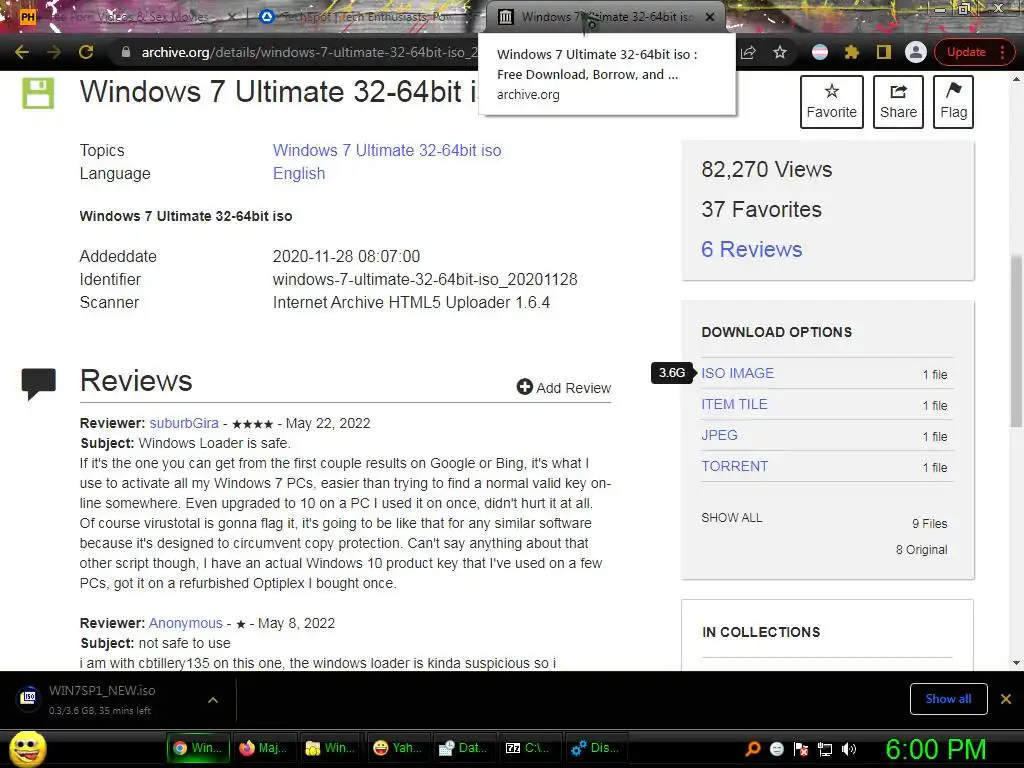Click the scrollbar down arrow
Viewport: 1024px width, 768px height.
1016,663
